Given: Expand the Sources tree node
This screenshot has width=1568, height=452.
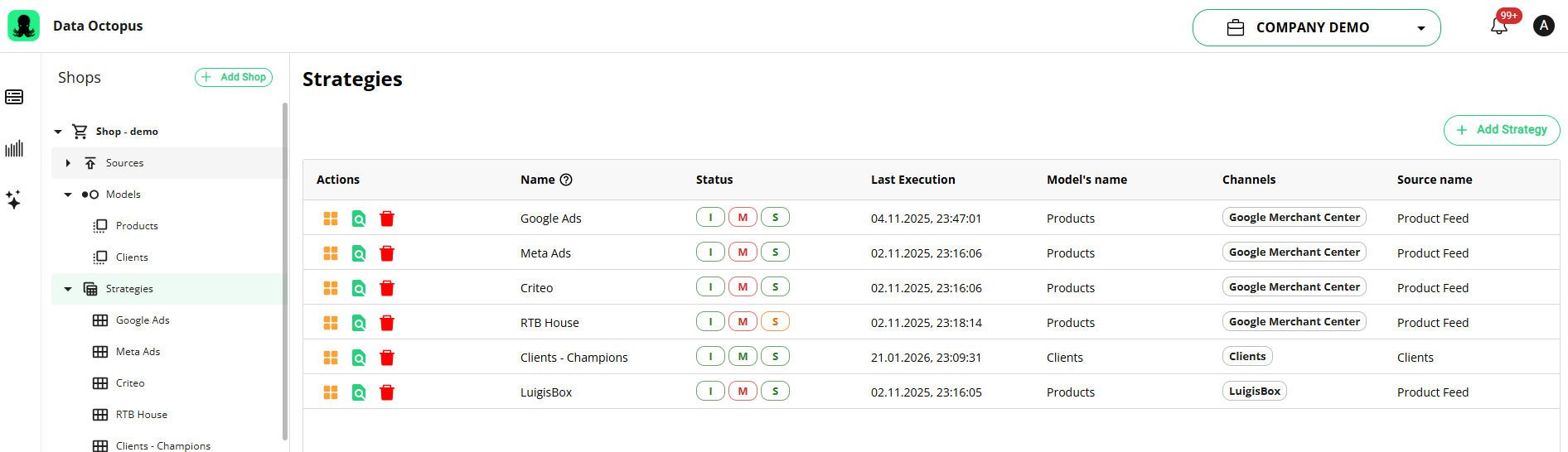Looking at the screenshot, I should (68, 163).
